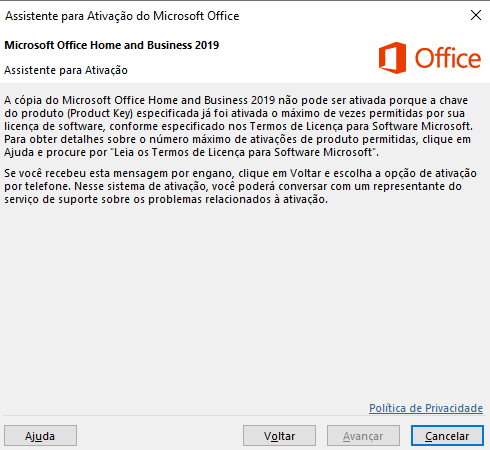The image size is (490, 450).
Task: Click the window title "Assistente para Ativação do Microsoft Office"
Action: coord(122,16)
